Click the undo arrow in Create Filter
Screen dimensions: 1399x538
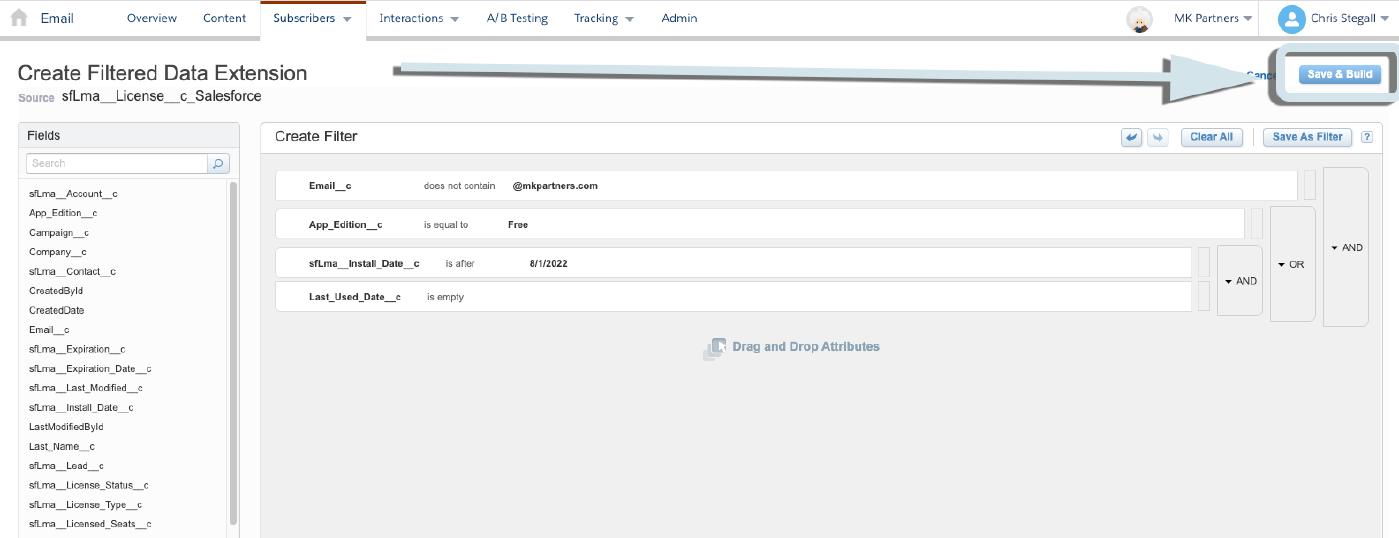1131,137
